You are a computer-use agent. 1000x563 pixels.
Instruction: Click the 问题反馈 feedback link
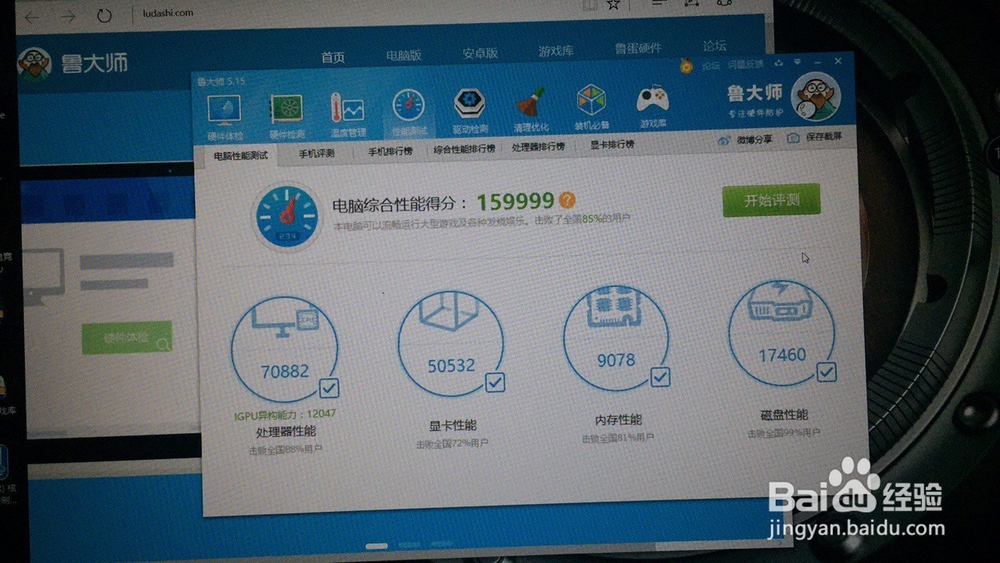point(746,64)
